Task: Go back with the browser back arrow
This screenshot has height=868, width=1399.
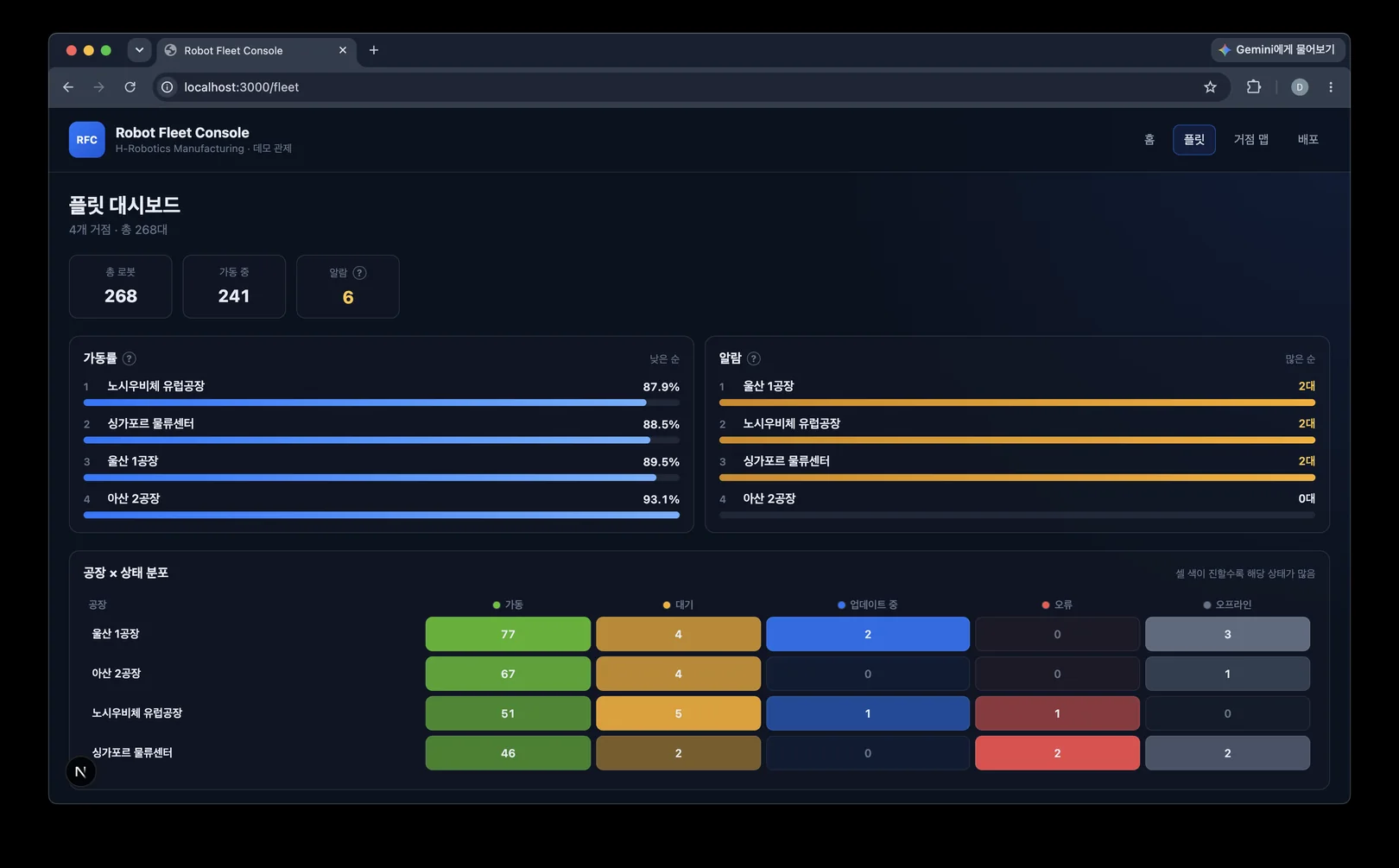Action: 68,87
